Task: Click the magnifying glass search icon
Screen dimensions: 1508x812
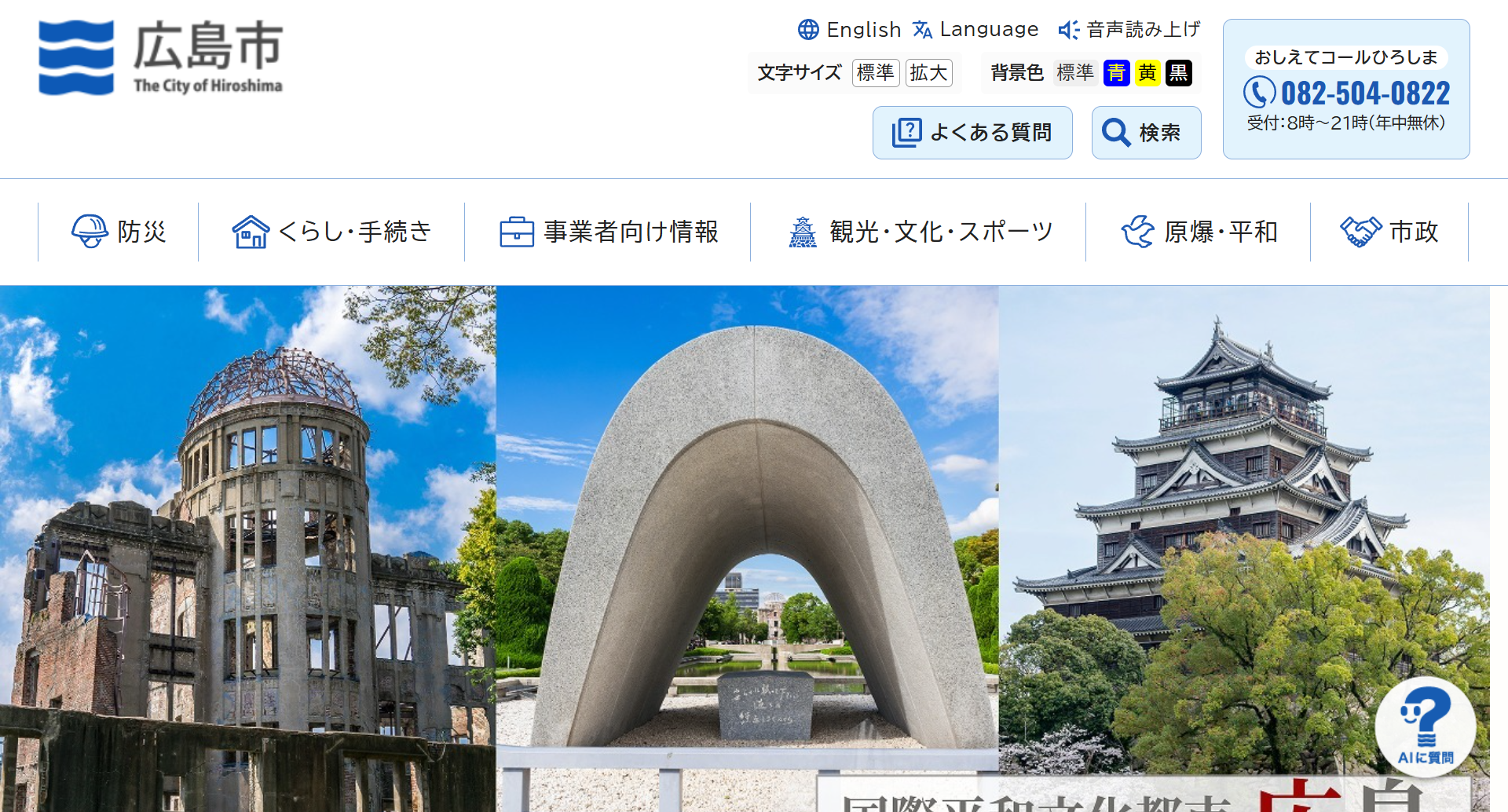Action: [1115, 133]
